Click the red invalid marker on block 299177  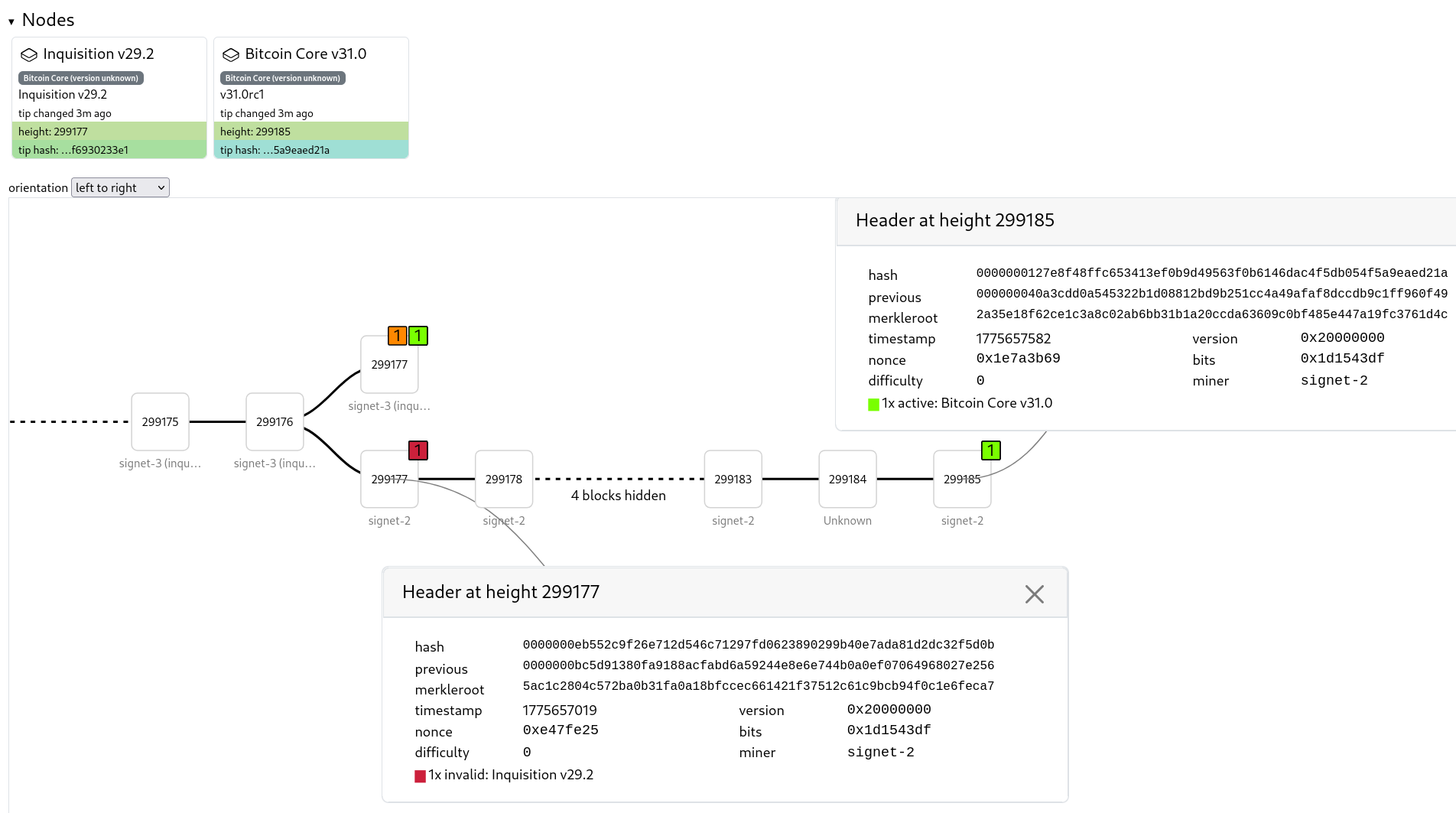(x=418, y=451)
